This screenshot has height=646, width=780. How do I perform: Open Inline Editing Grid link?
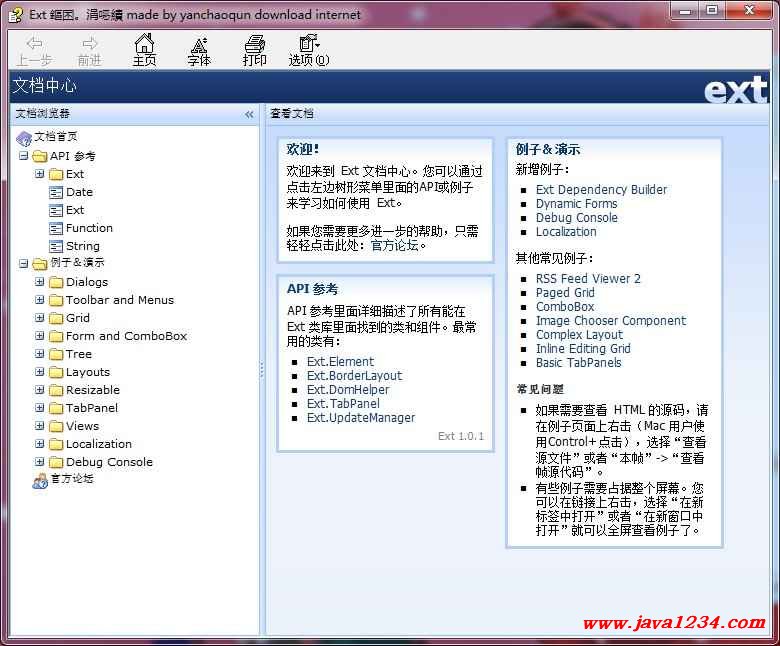coord(583,348)
